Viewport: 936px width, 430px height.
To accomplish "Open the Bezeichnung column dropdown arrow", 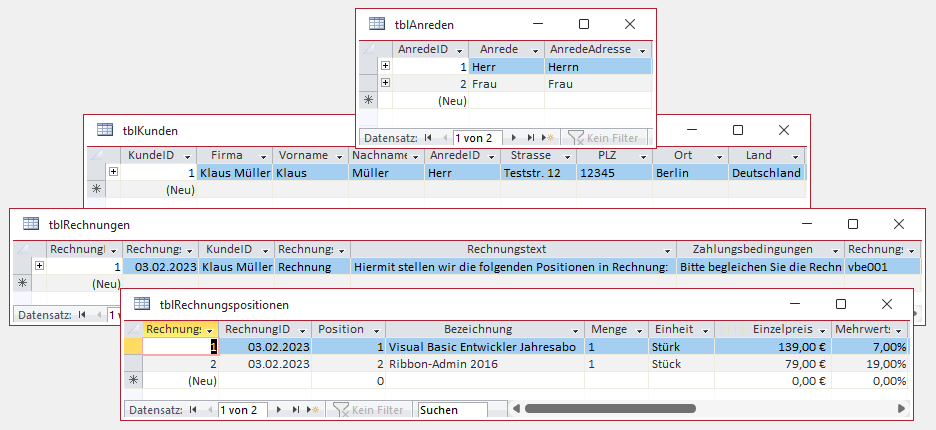I will point(575,329).
